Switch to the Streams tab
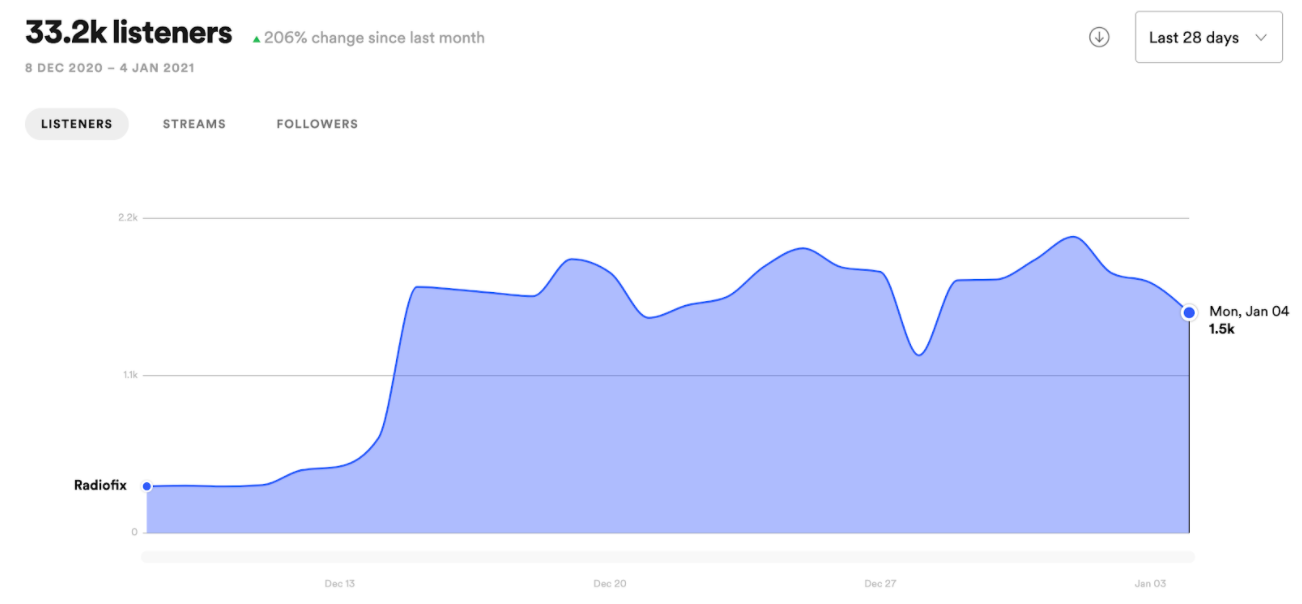1302x604 pixels. (x=194, y=124)
